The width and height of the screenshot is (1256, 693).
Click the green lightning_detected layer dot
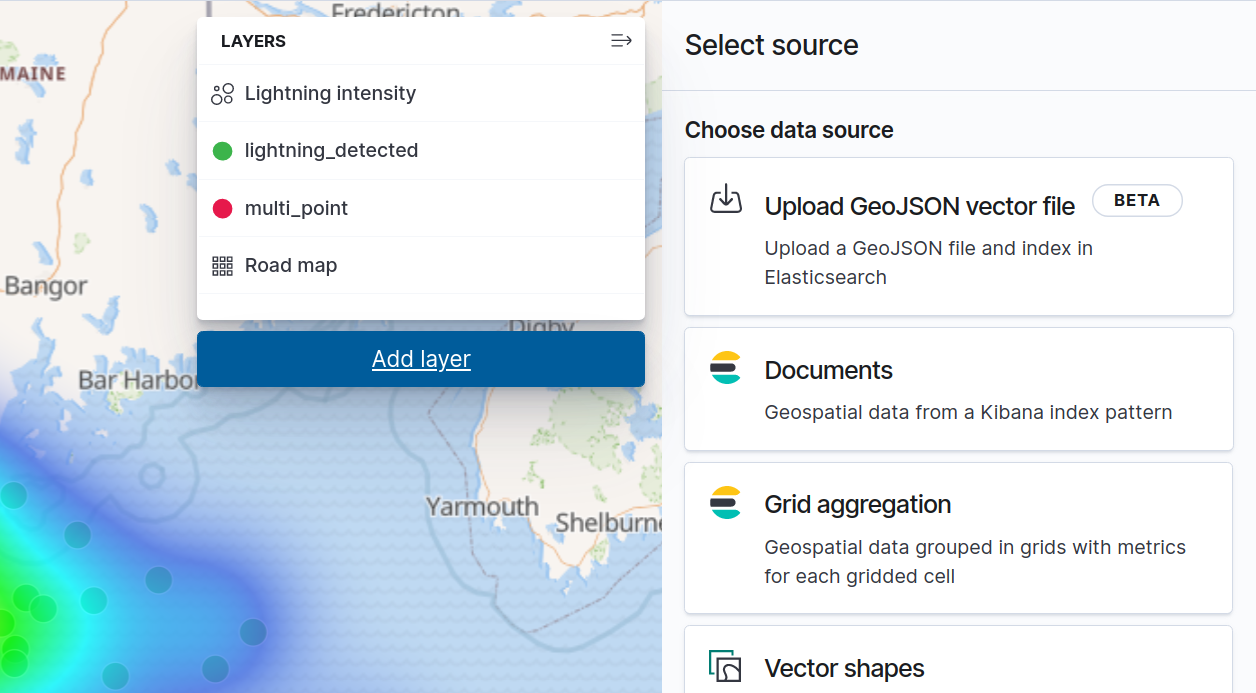click(222, 151)
